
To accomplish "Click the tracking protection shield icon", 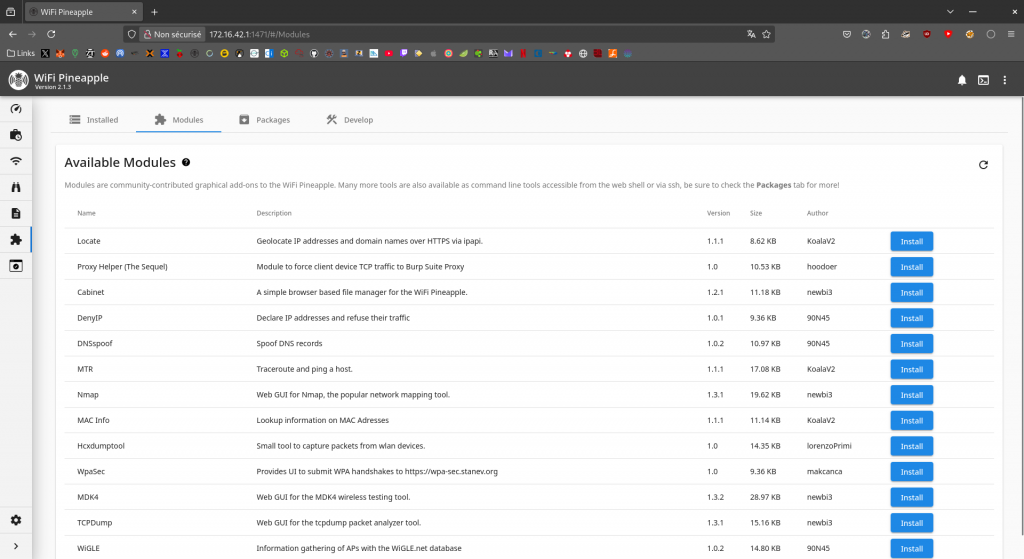I will (x=131, y=34).
